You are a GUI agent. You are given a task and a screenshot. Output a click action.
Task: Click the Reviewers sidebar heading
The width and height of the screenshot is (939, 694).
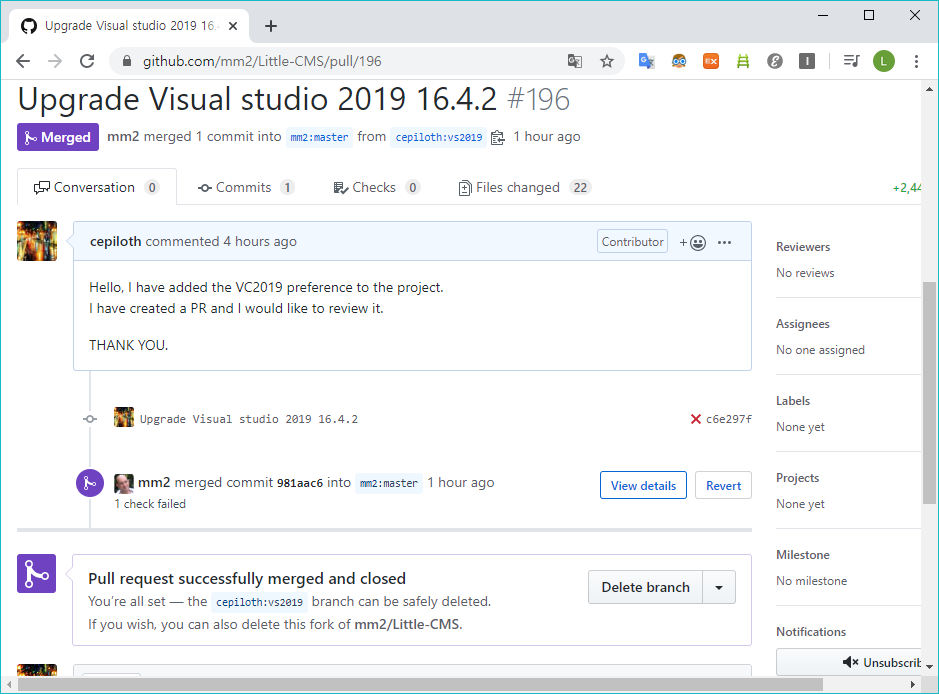(x=803, y=247)
